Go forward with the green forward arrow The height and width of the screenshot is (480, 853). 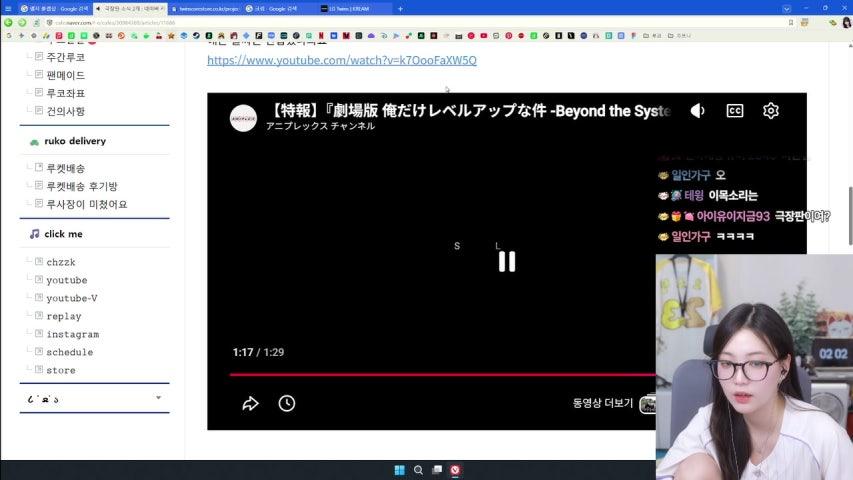point(22,22)
